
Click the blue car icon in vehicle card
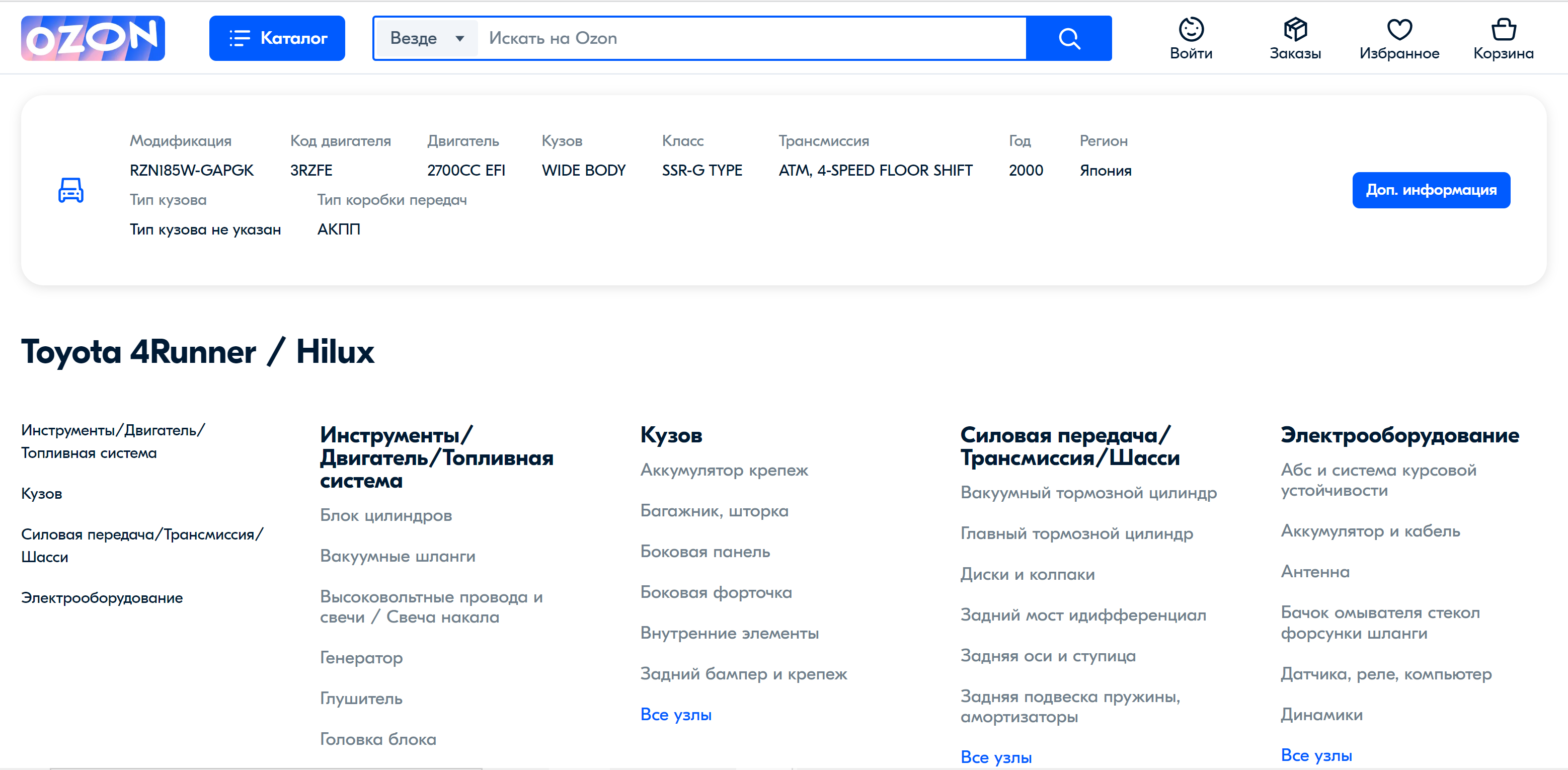pyautogui.click(x=70, y=190)
